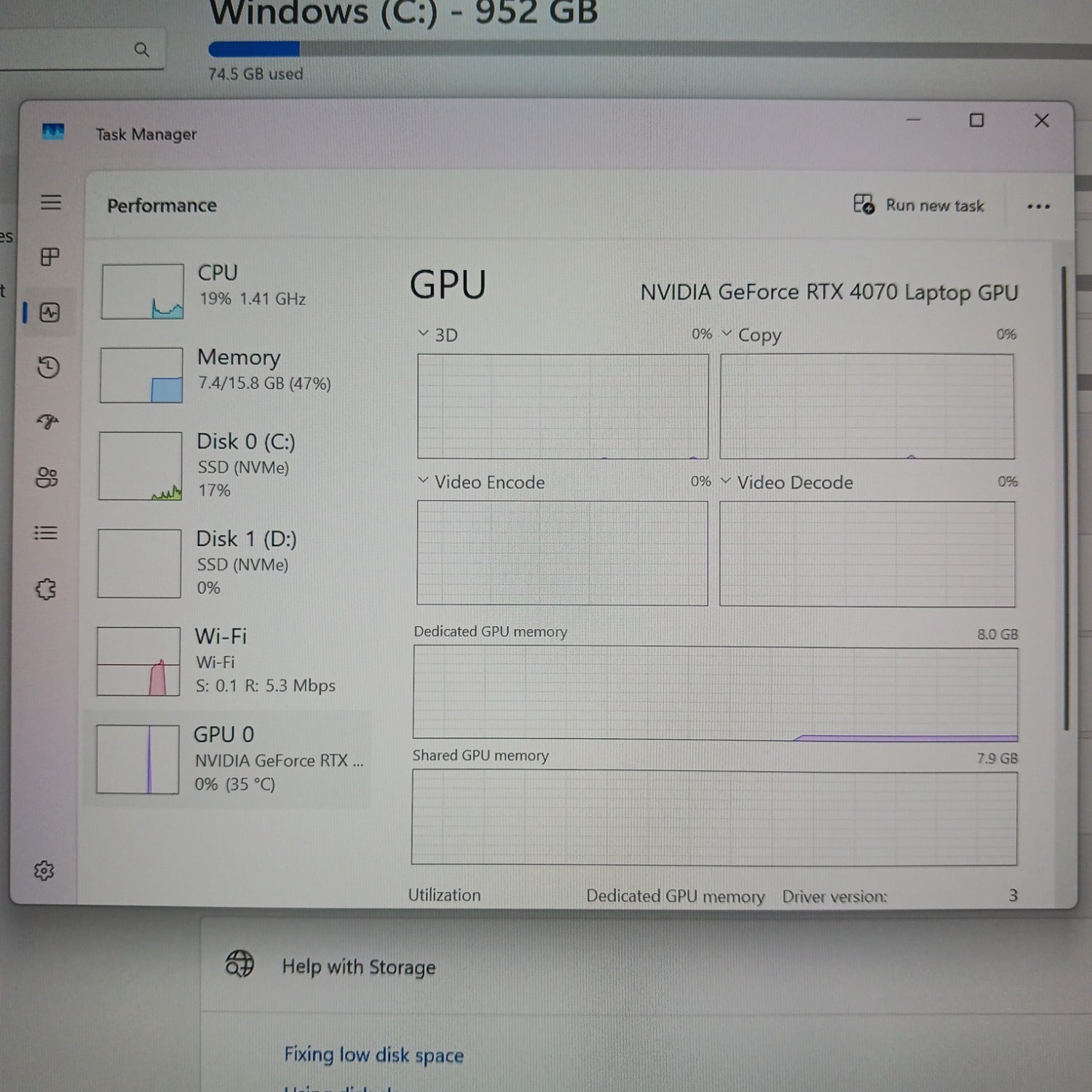Expand the 3D engine graph dropdown

424,334
